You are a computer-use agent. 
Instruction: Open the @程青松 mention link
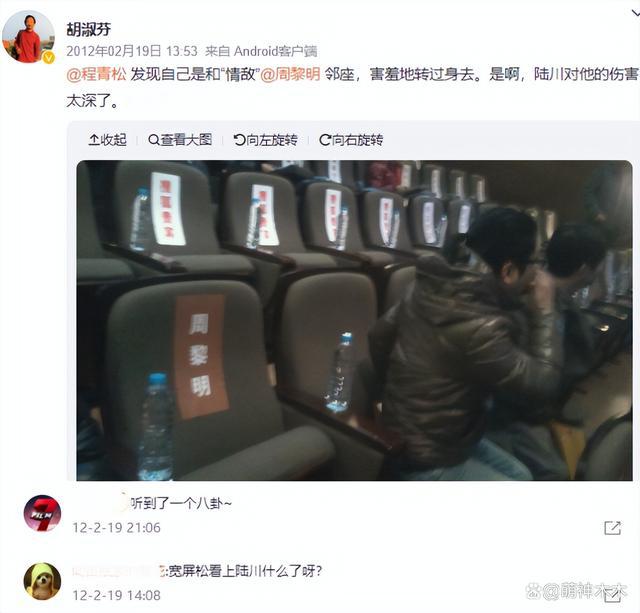pos(96,75)
